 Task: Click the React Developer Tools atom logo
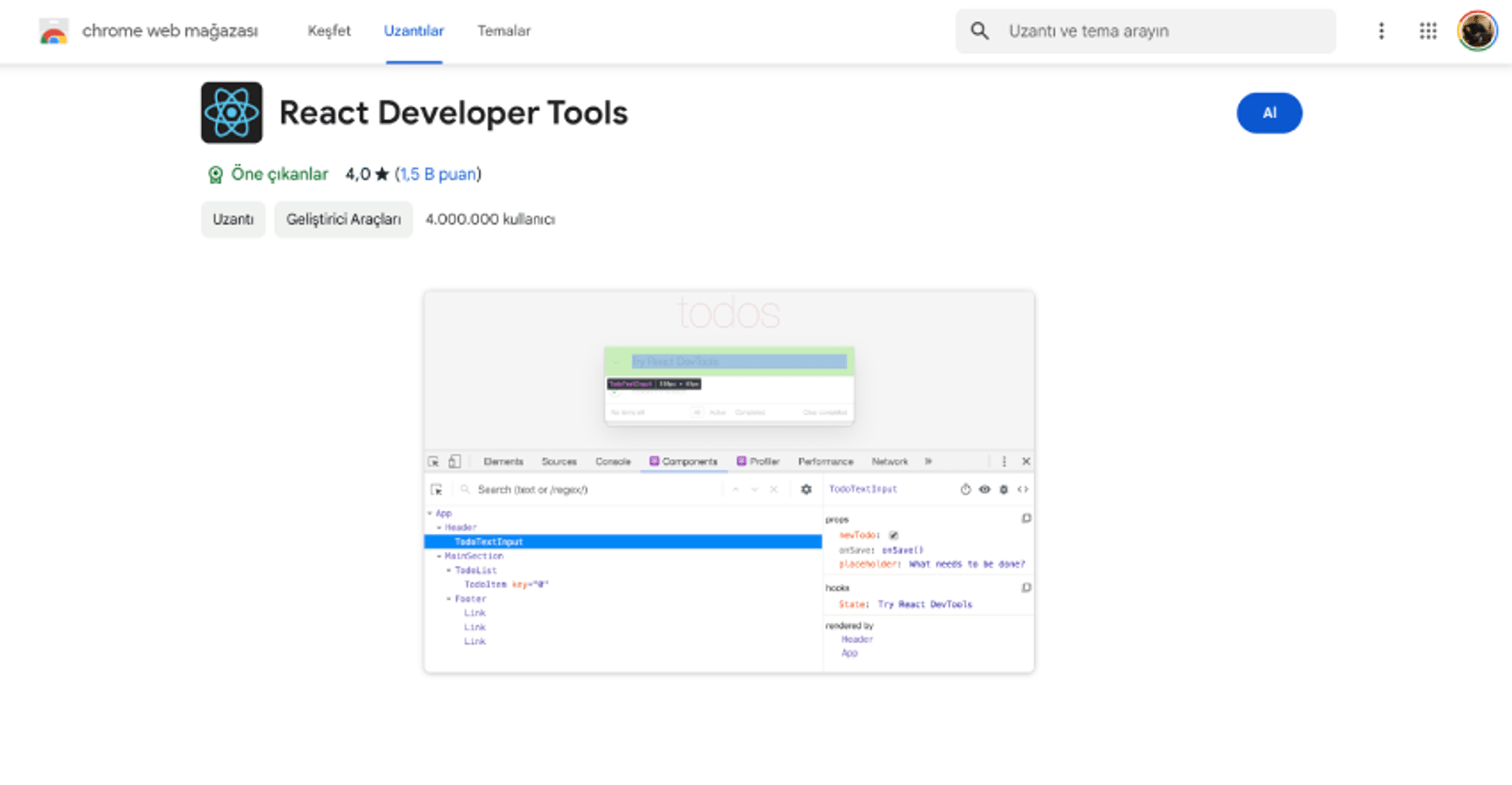[x=231, y=113]
